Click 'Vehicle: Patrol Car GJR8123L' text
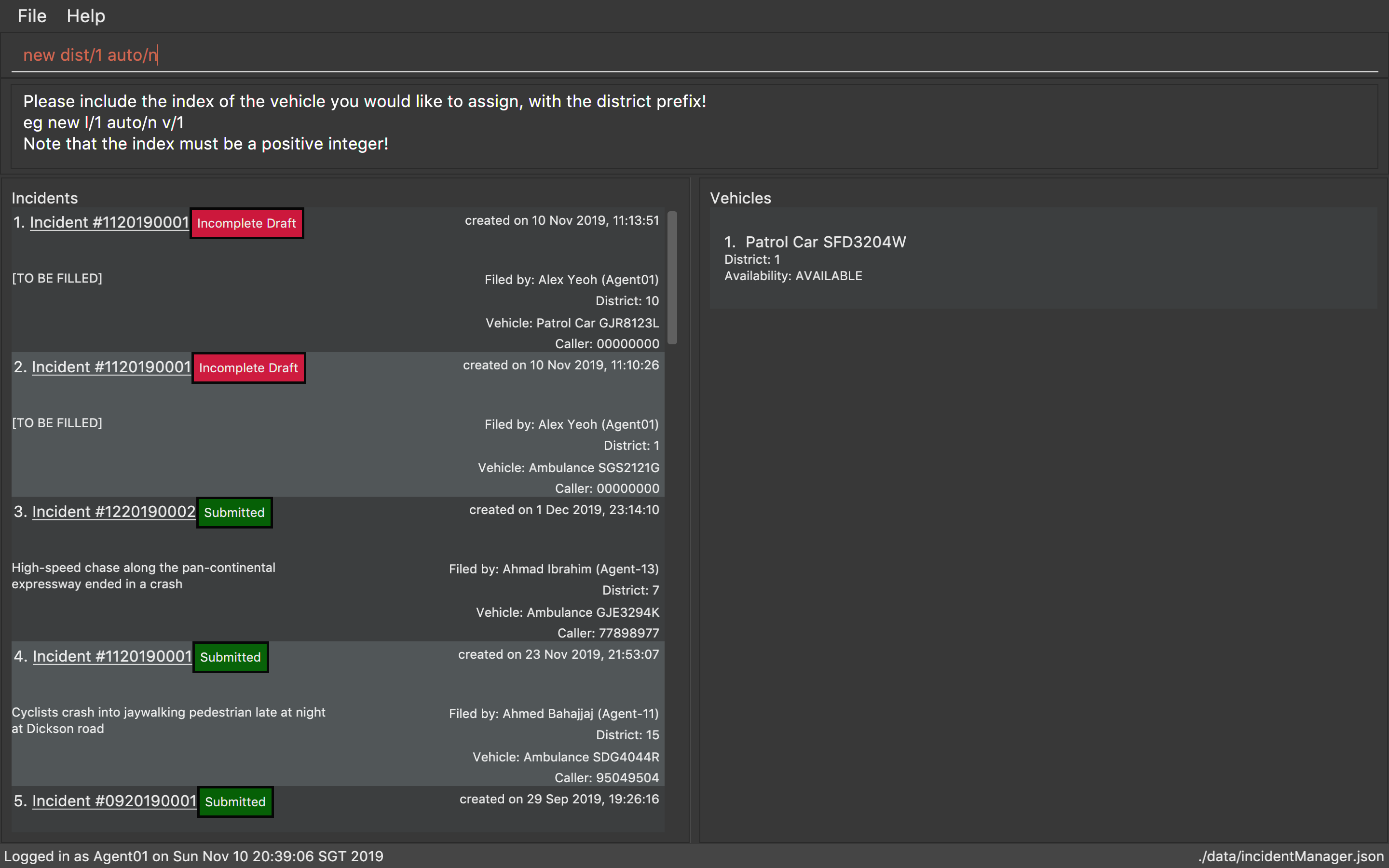The image size is (1389, 868). pyautogui.click(x=572, y=323)
